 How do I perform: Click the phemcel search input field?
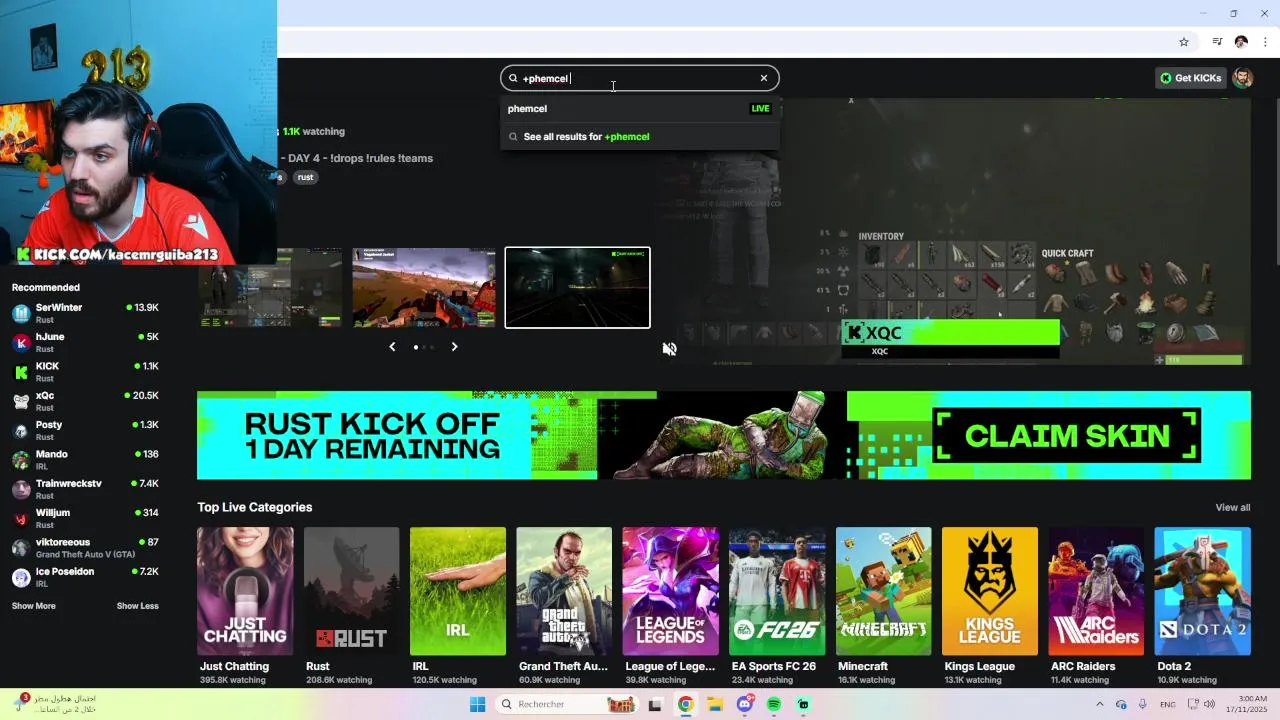639,78
